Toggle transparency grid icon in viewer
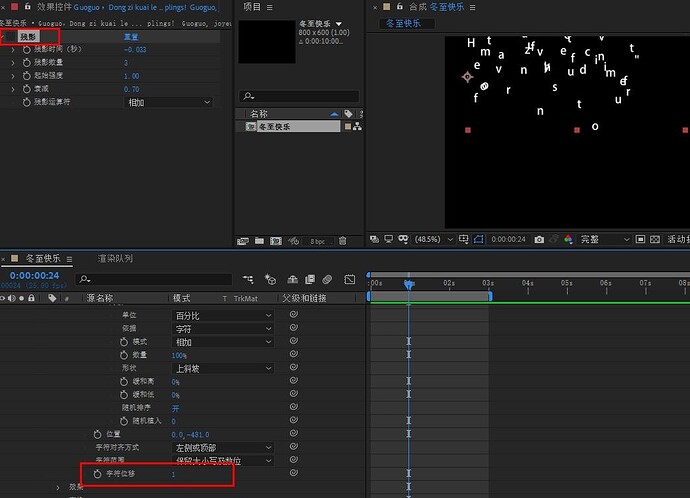 [655, 239]
